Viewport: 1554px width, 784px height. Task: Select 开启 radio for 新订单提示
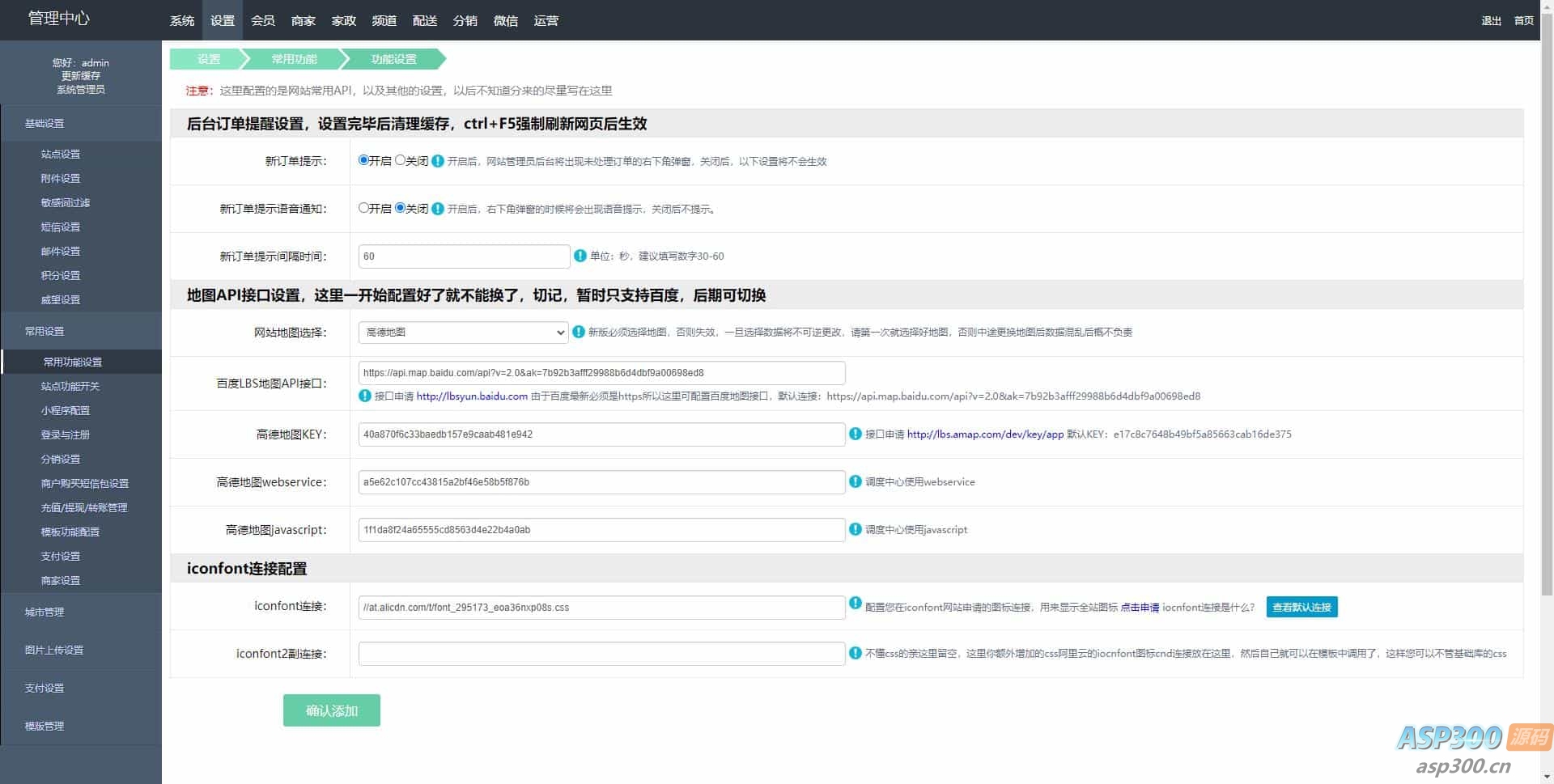tap(363, 160)
